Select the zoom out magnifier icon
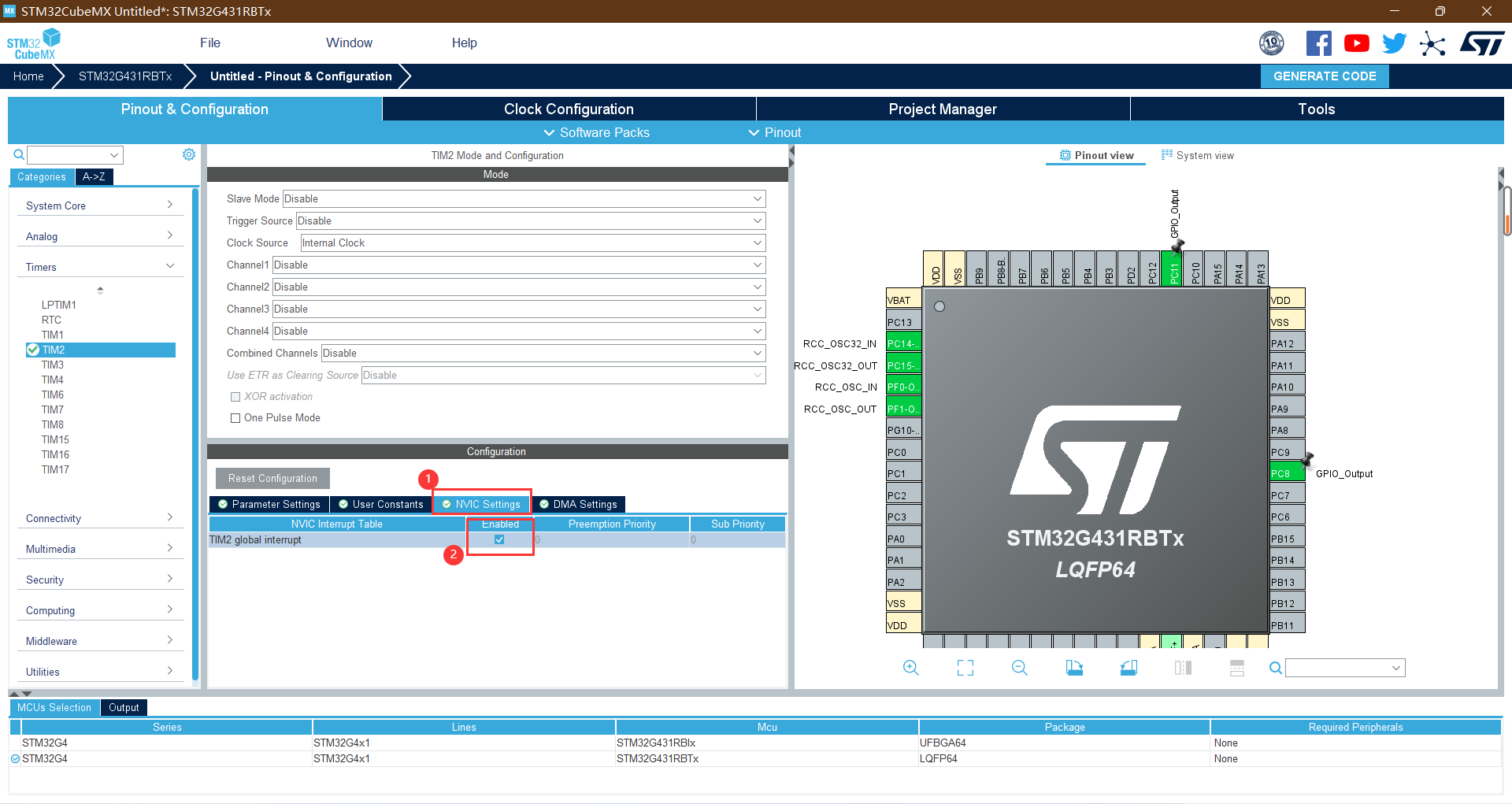The width and height of the screenshot is (1512, 804). [x=1019, y=667]
